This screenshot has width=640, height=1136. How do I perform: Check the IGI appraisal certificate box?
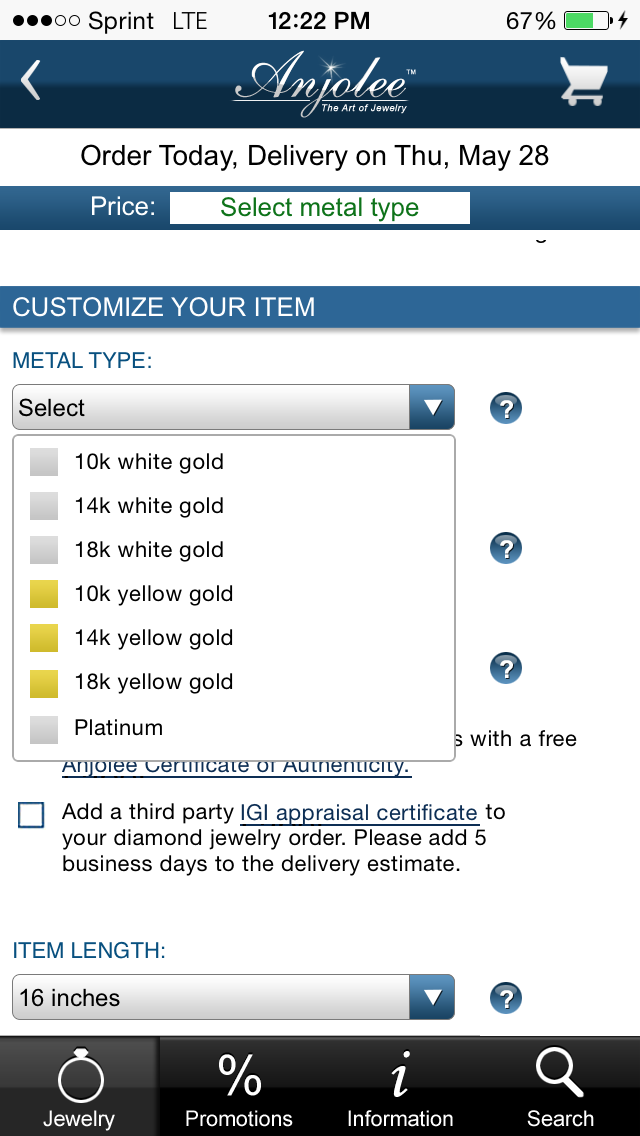(x=31, y=815)
